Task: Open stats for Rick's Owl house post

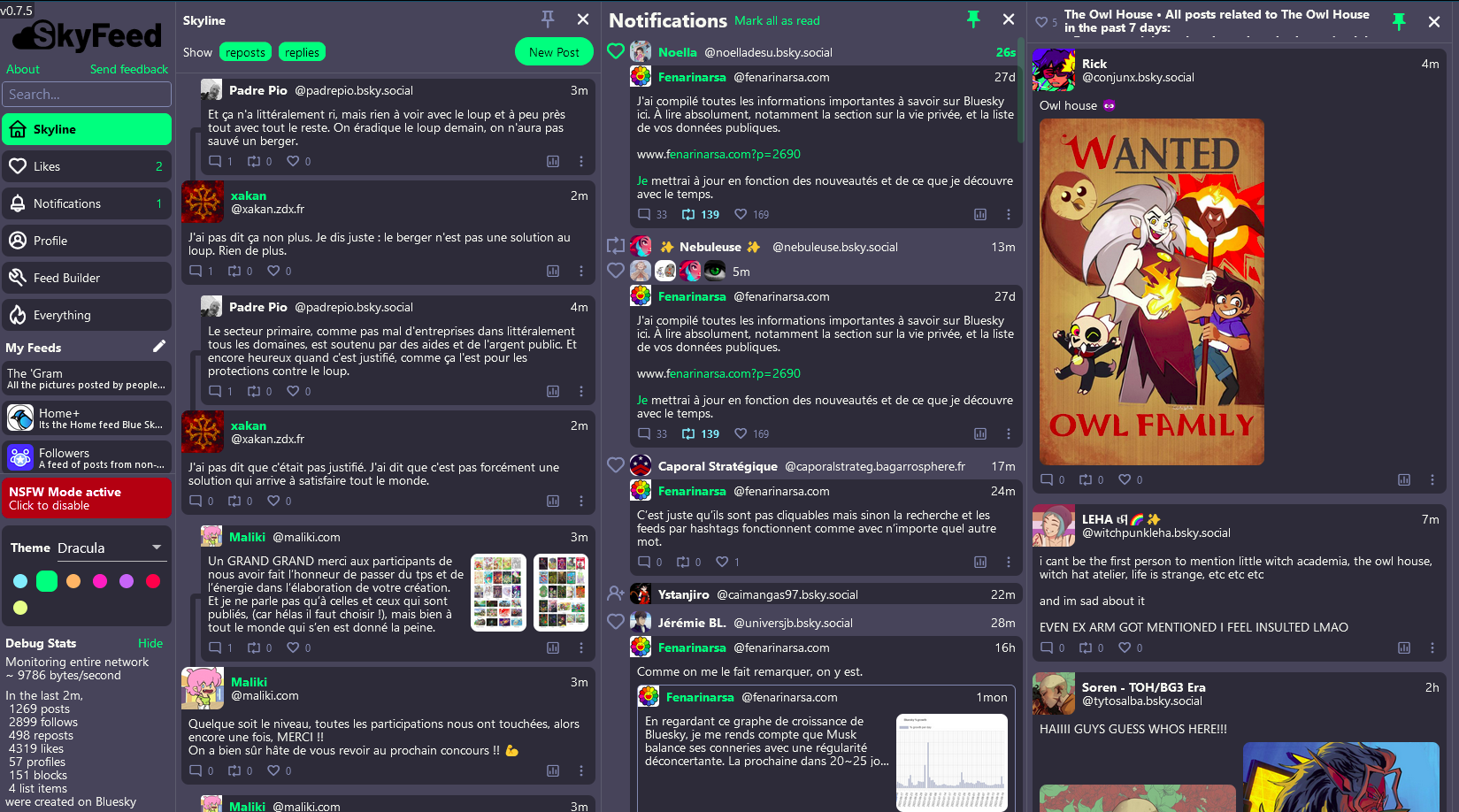Action: click(1404, 479)
